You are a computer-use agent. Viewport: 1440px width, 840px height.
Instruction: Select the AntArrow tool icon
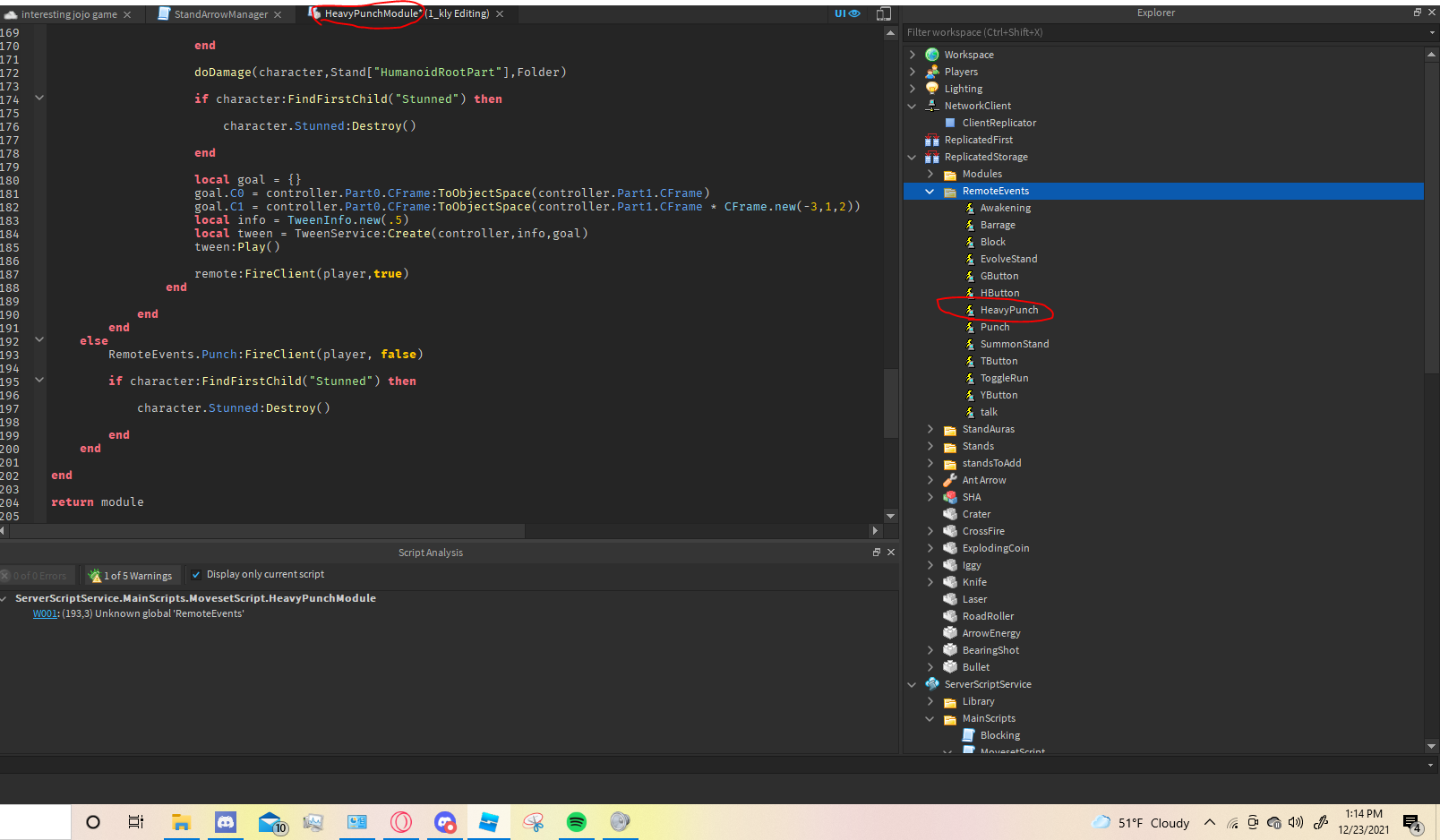tap(950, 480)
